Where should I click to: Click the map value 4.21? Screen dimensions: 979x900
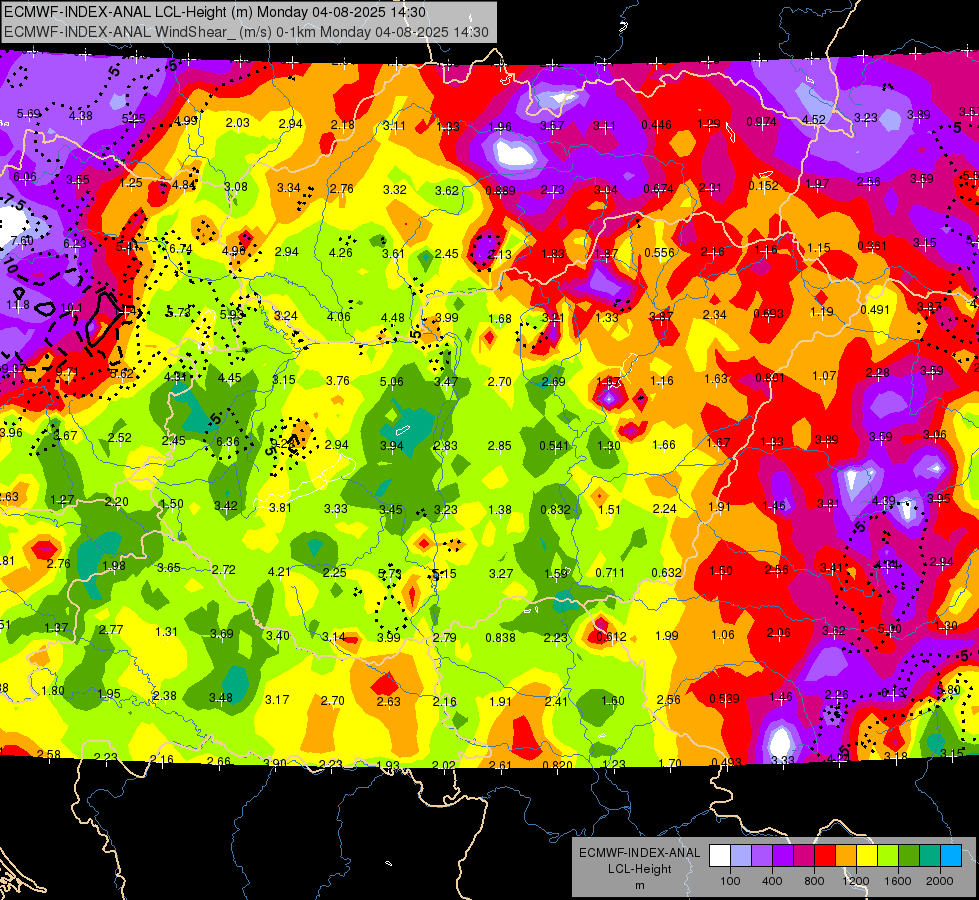pos(279,571)
